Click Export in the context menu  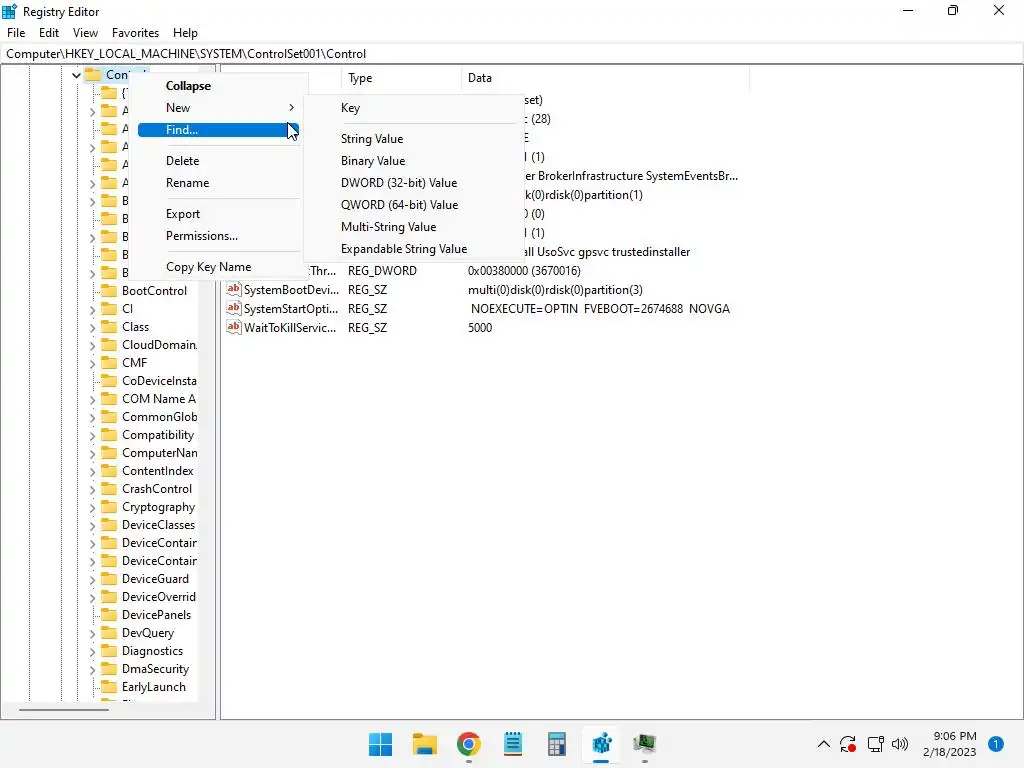click(x=183, y=214)
